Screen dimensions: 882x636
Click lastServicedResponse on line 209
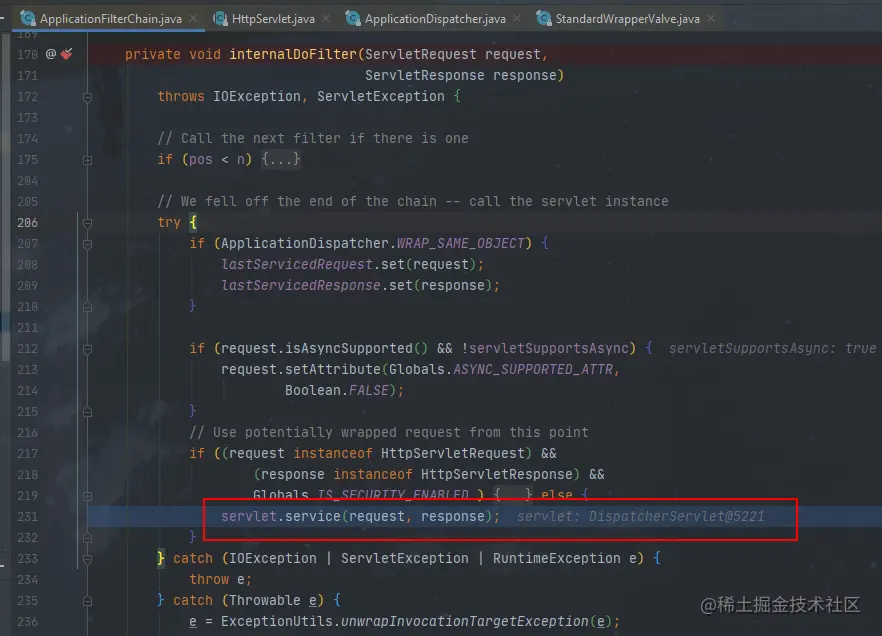coord(300,285)
